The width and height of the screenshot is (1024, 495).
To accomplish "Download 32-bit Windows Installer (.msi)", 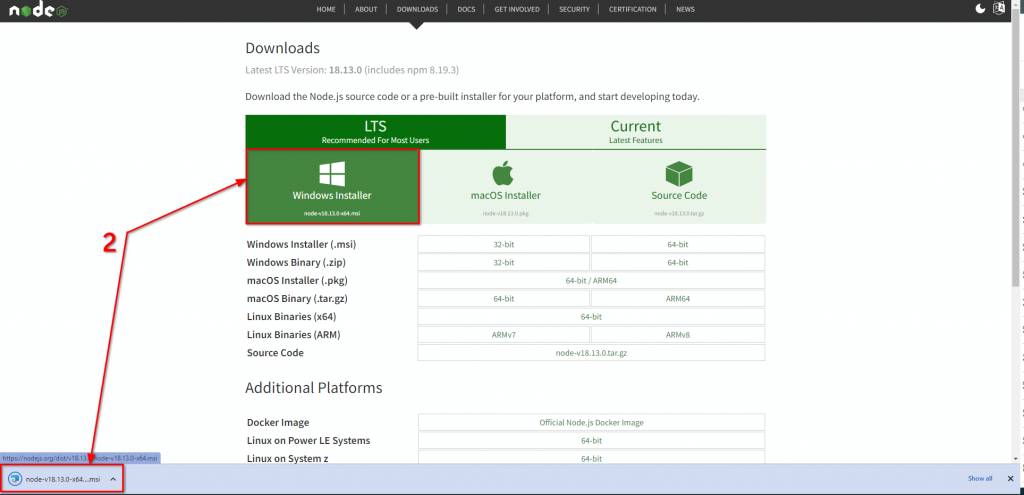I will [x=504, y=244].
